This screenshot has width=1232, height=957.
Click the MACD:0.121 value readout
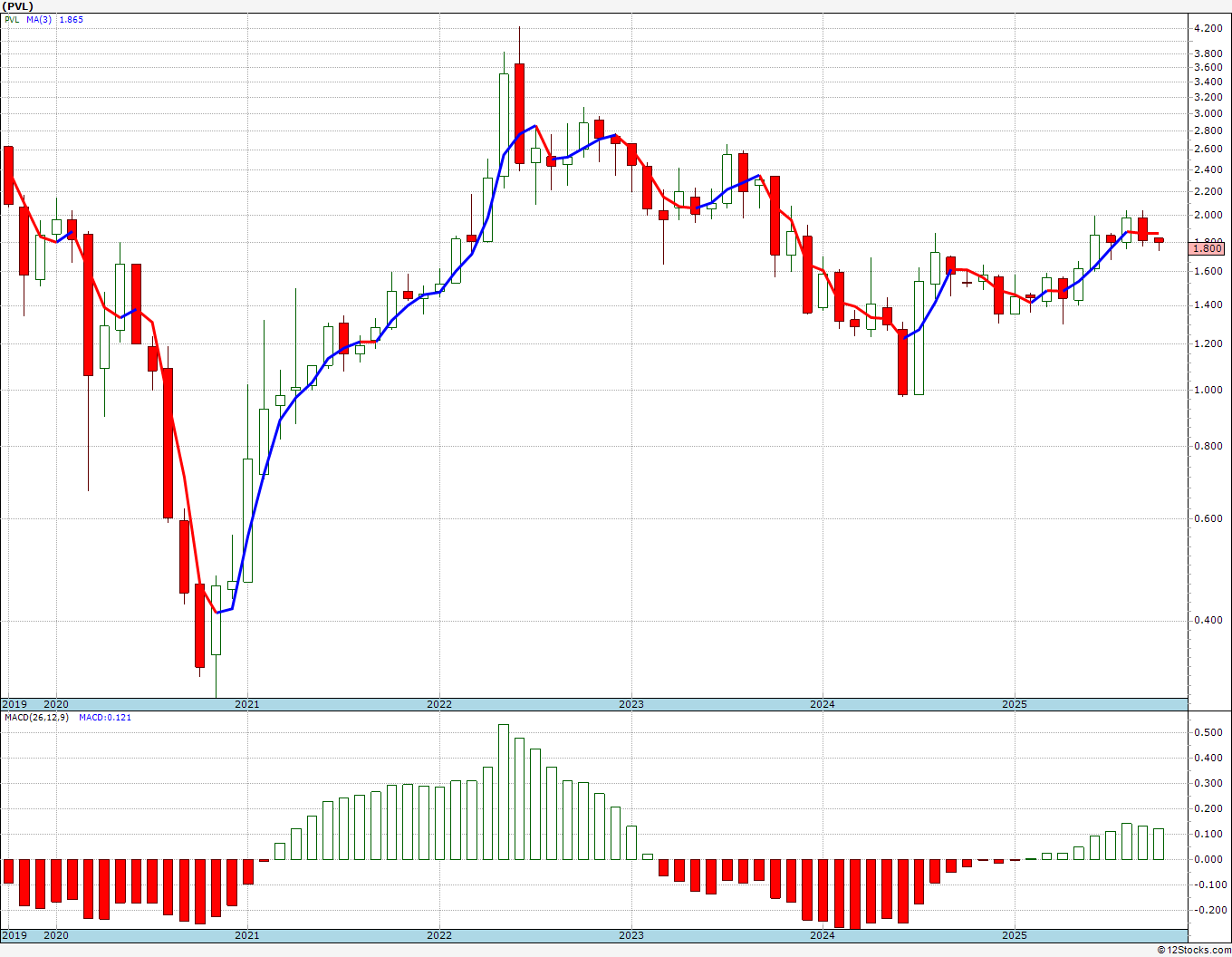[105, 717]
